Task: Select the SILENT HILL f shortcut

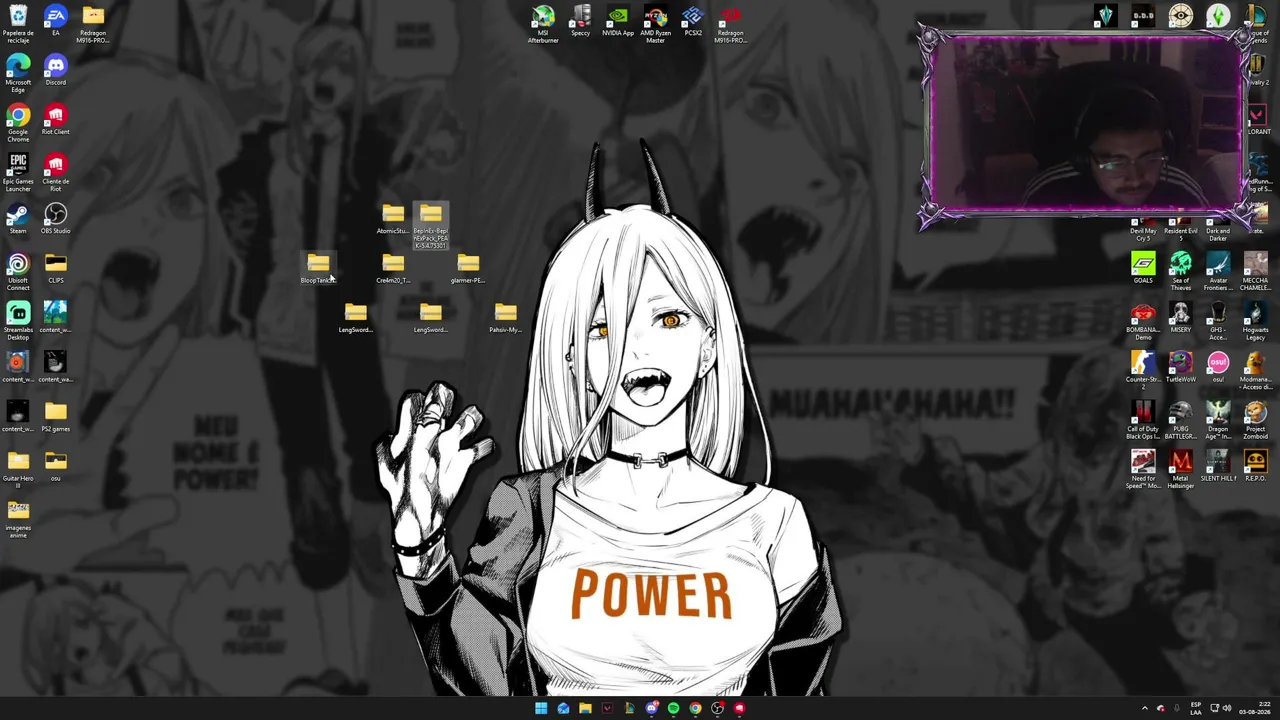Action: [1218, 466]
